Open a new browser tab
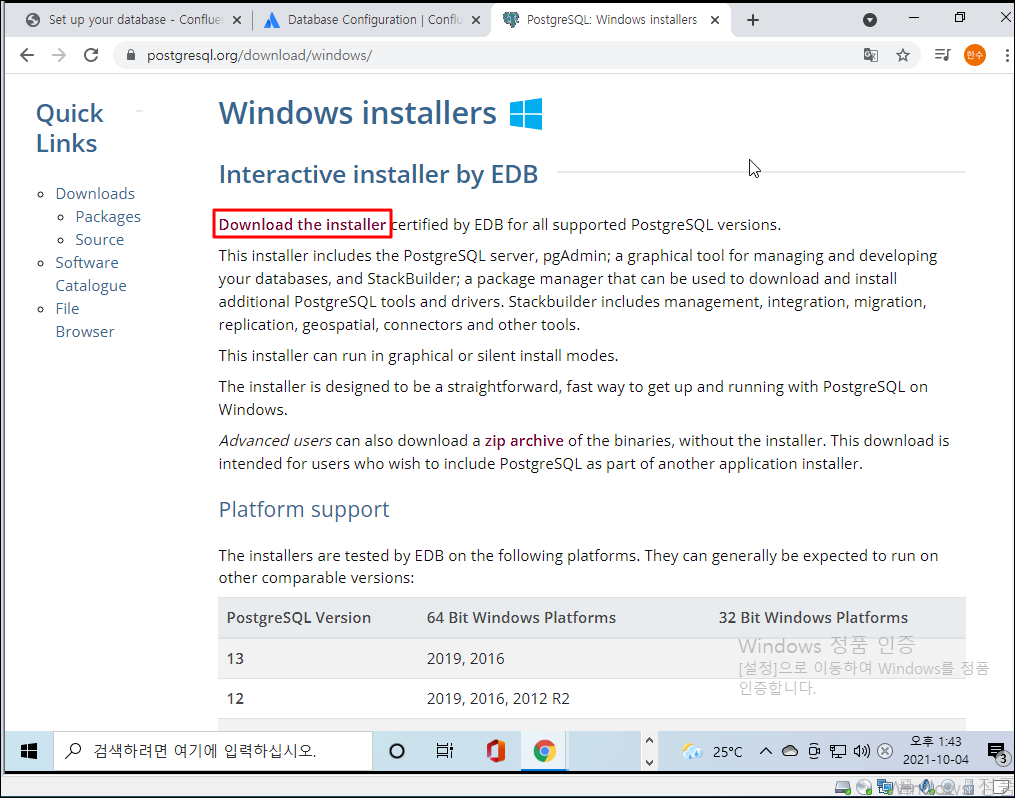Viewport: 1015px width, 798px height. point(752,20)
